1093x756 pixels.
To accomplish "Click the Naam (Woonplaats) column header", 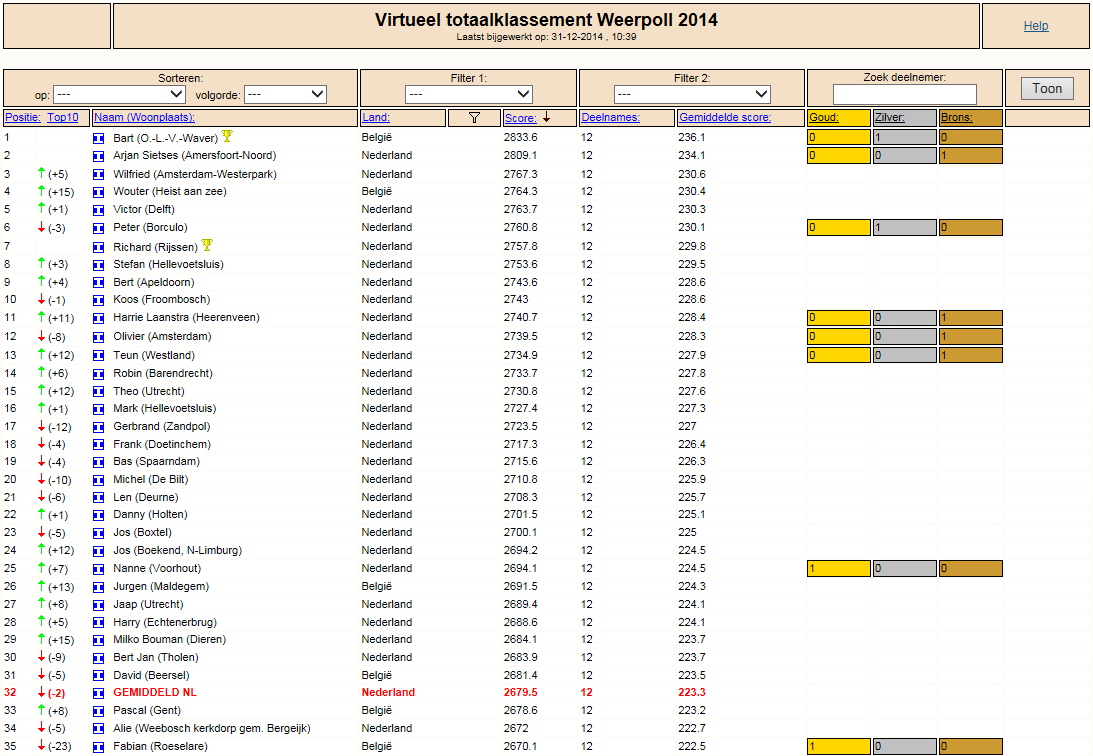I will click(144, 117).
